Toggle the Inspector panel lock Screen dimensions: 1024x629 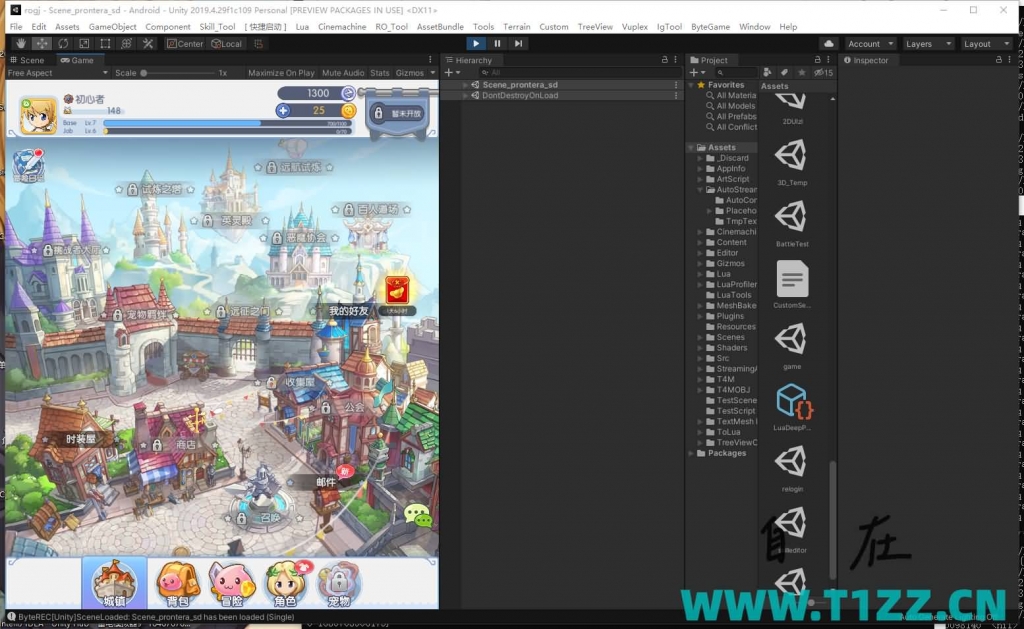(x=999, y=59)
